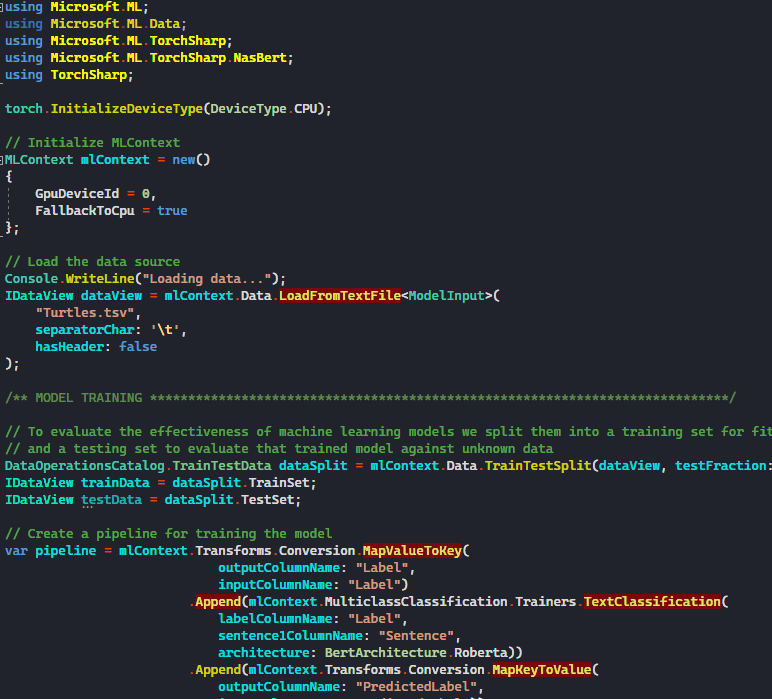Click the TrainTestData type name

pyautogui.click(x=222, y=466)
